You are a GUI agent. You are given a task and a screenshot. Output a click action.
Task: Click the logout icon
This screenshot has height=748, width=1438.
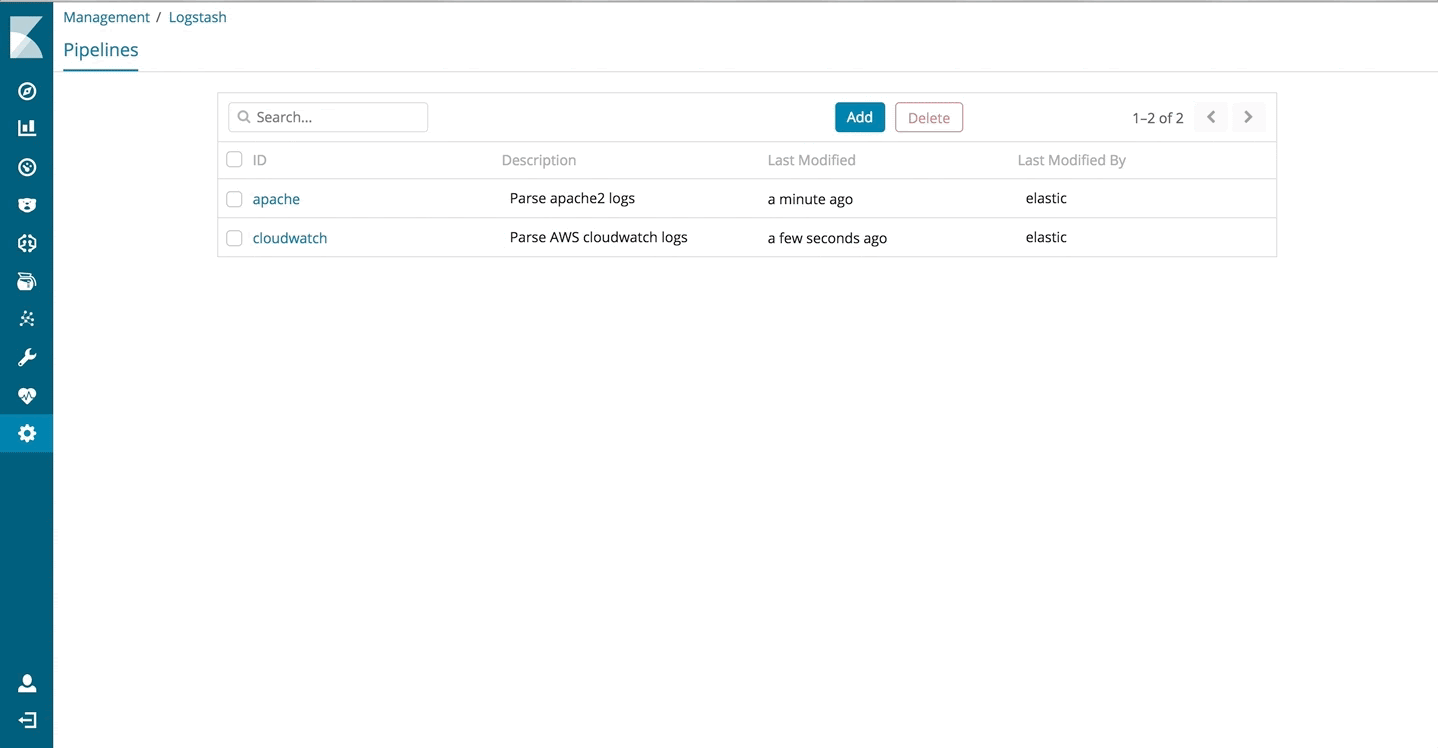(27, 720)
